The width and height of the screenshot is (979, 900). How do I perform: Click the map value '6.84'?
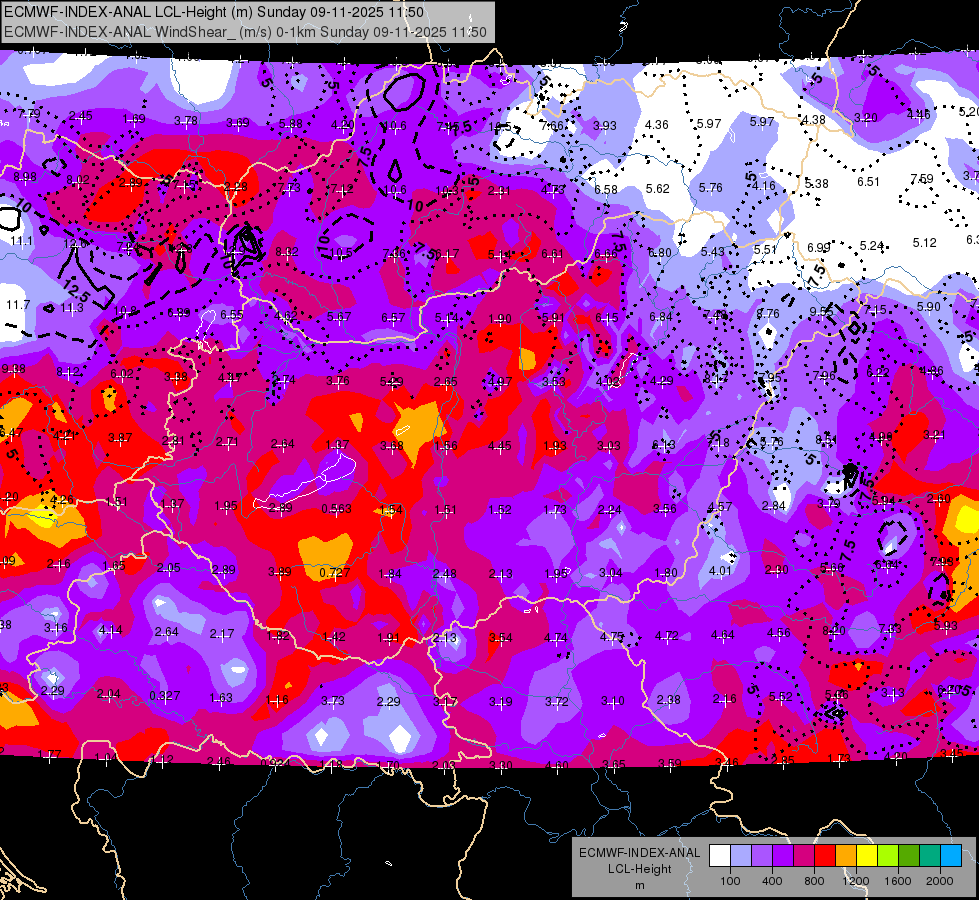pyautogui.click(x=661, y=317)
